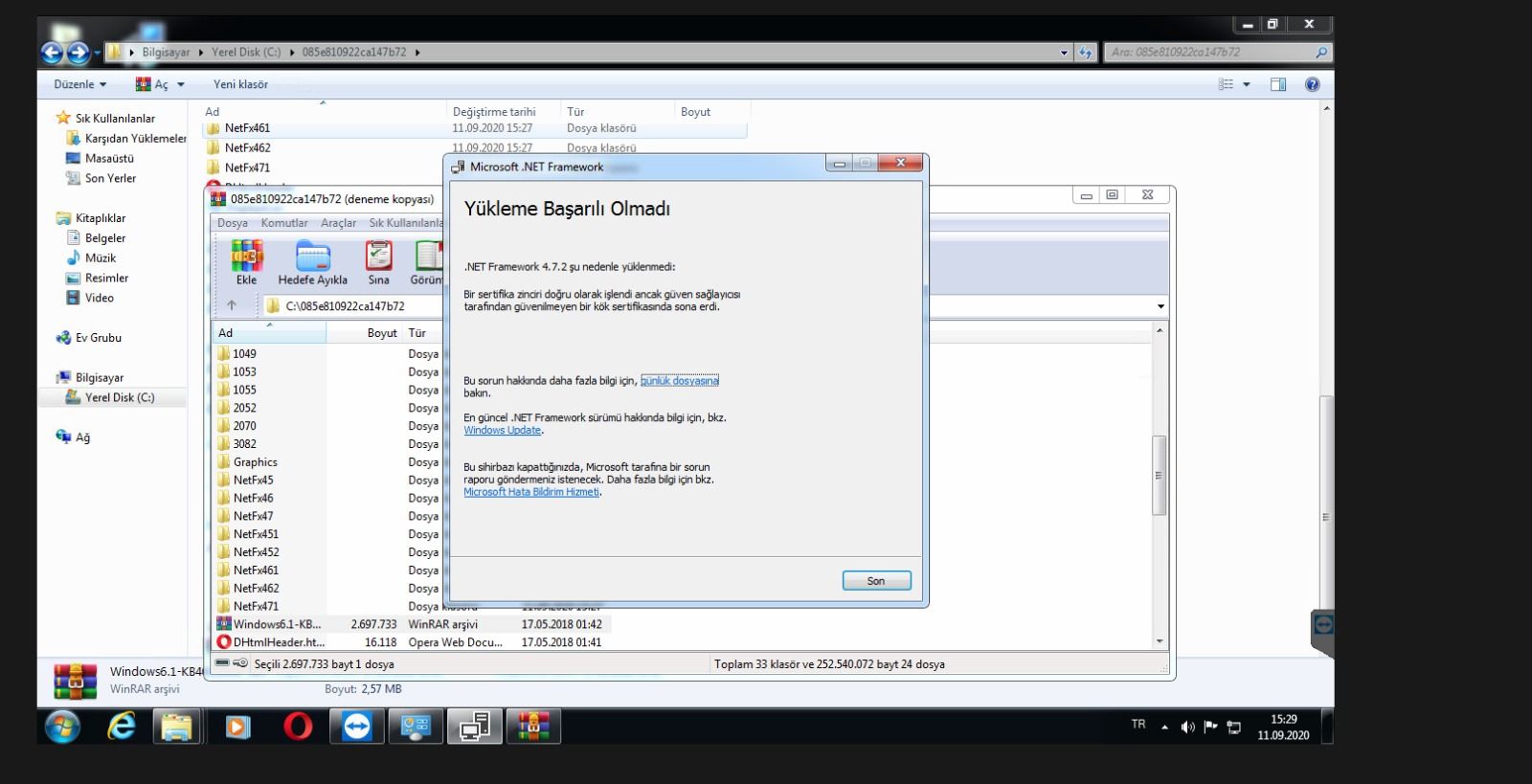Expand the WinRAR path dropdown
1532x784 pixels.
(1160, 306)
